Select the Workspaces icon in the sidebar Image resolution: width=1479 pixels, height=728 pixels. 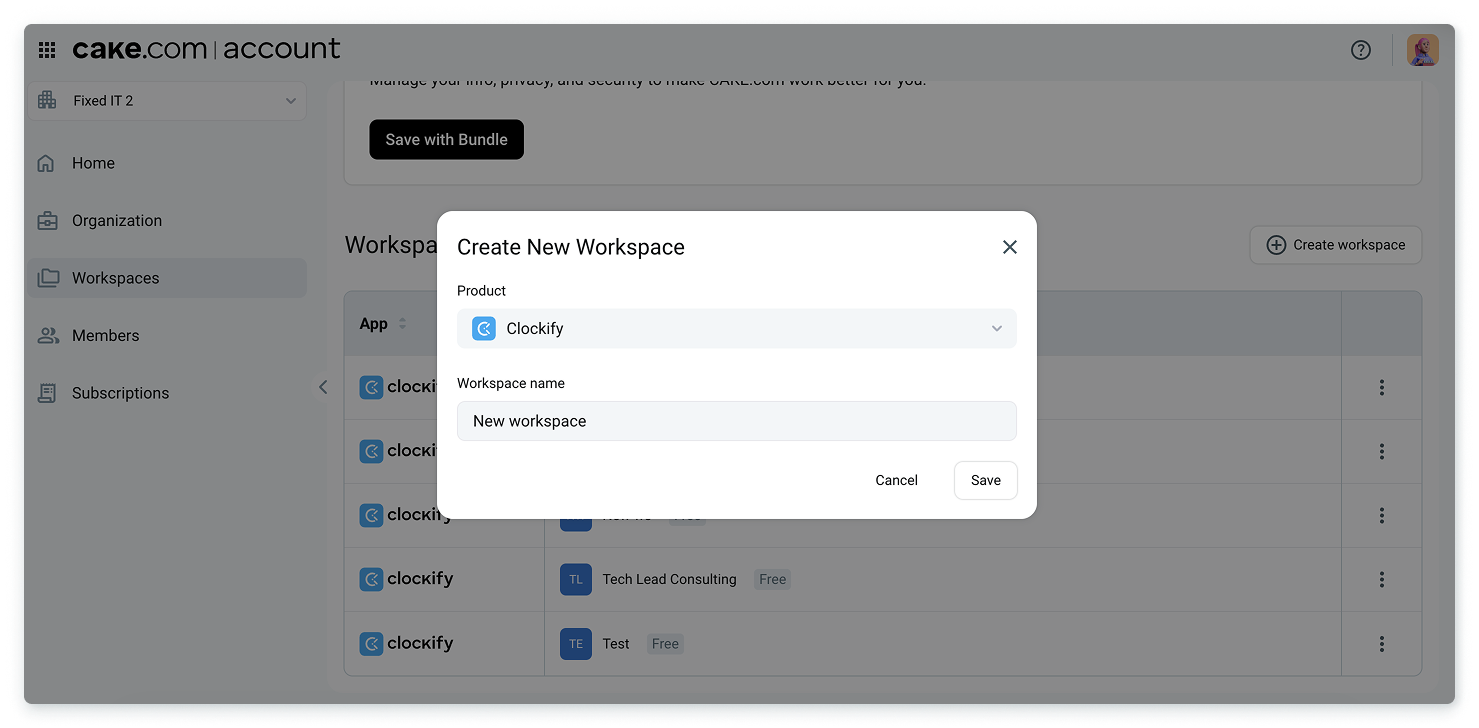(x=47, y=277)
